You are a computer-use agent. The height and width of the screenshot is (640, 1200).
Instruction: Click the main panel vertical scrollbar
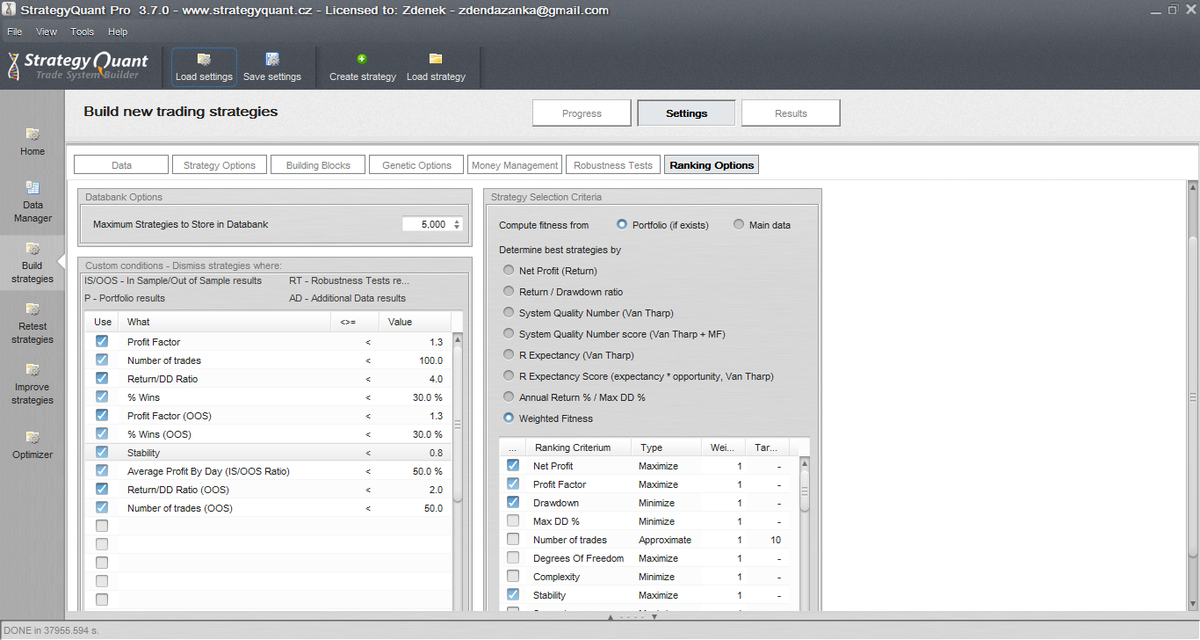[1191, 395]
